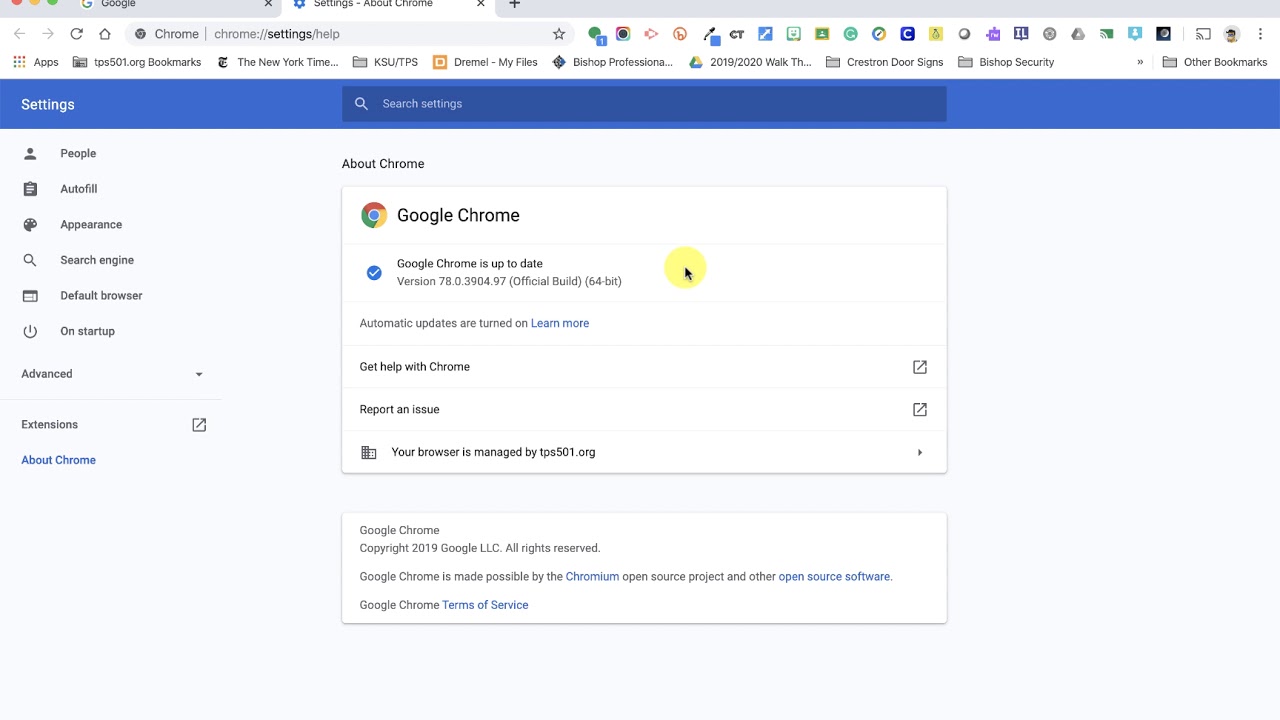The width and height of the screenshot is (1280, 720).
Task: Click the profile avatar in toolbar
Action: pyautogui.click(x=1231, y=34)
